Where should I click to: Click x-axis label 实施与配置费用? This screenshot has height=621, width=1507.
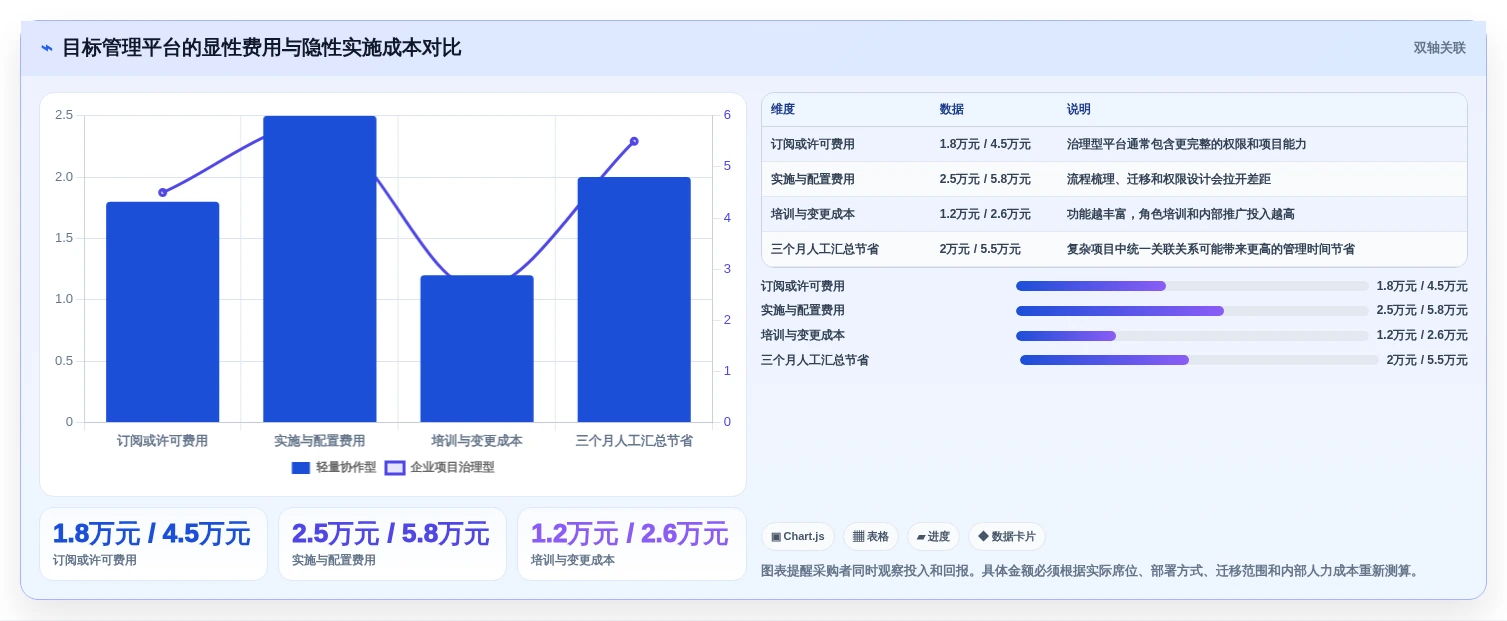point(320,441)
